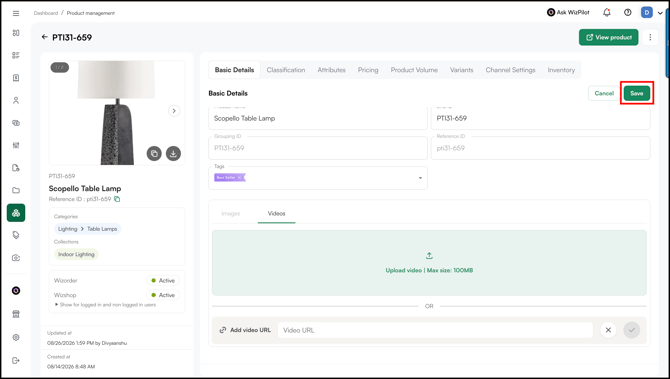Switch to the Attributes tab
This screenshot has width=670, height=379.
[x=331, y=70]
